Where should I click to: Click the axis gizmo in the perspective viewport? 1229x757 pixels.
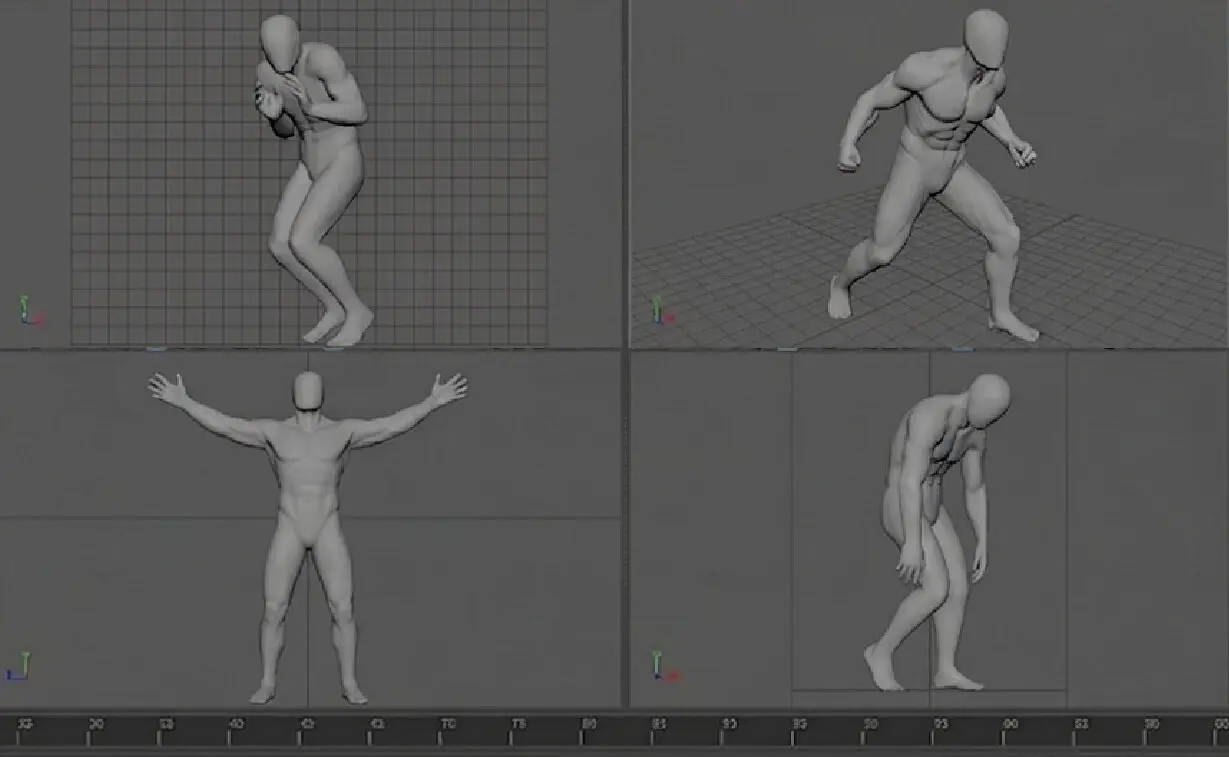(661, 310)
